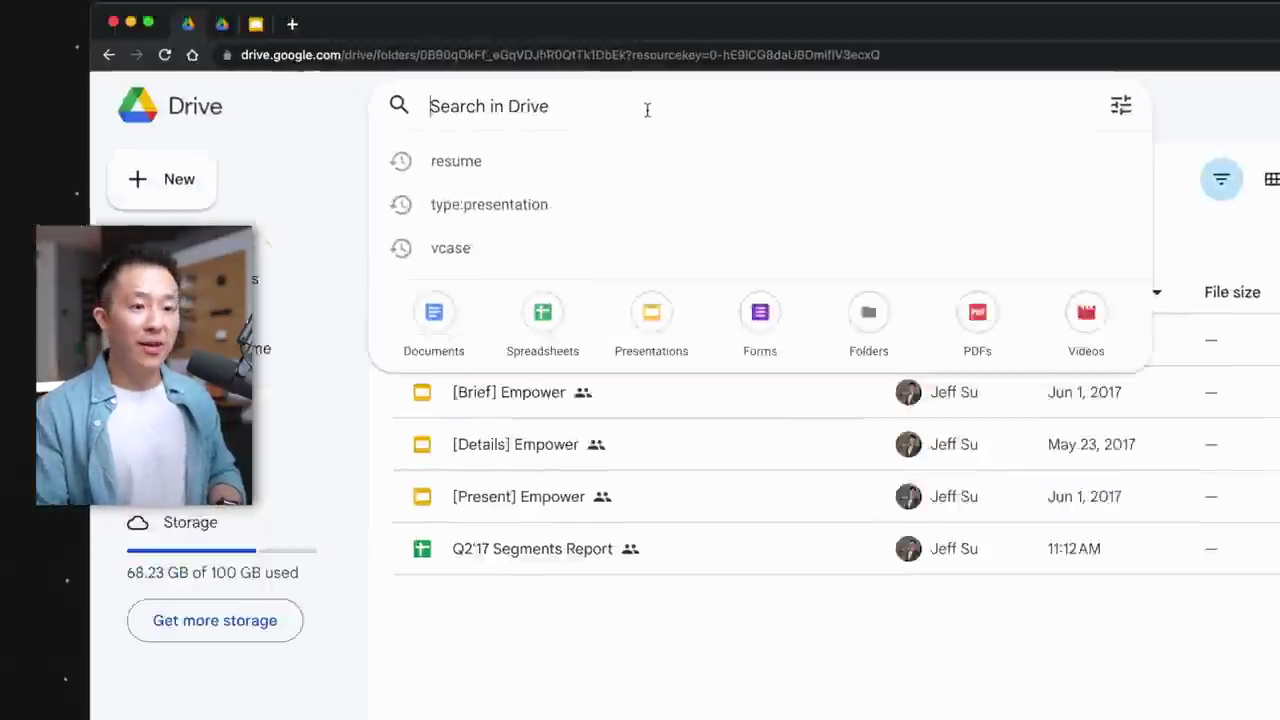Open a new browser tab with plus
The image size is (1280, 720).
point(292,24)
